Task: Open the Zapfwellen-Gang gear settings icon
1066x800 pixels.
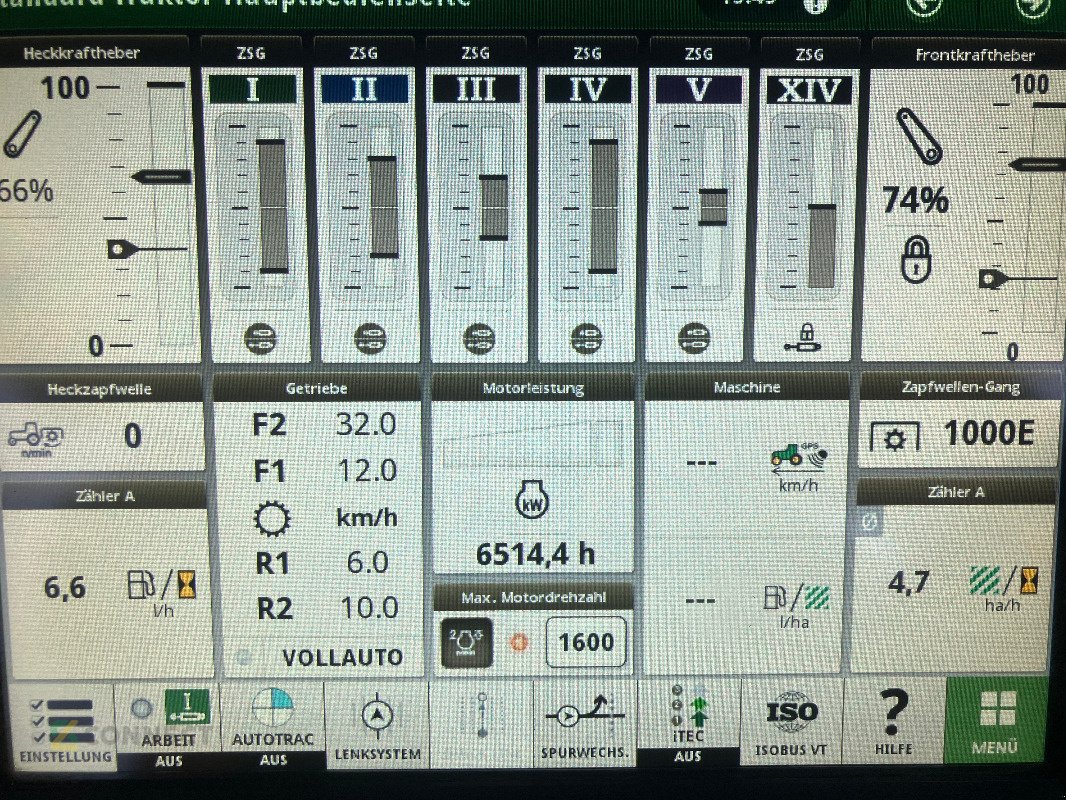Action: 893,437
